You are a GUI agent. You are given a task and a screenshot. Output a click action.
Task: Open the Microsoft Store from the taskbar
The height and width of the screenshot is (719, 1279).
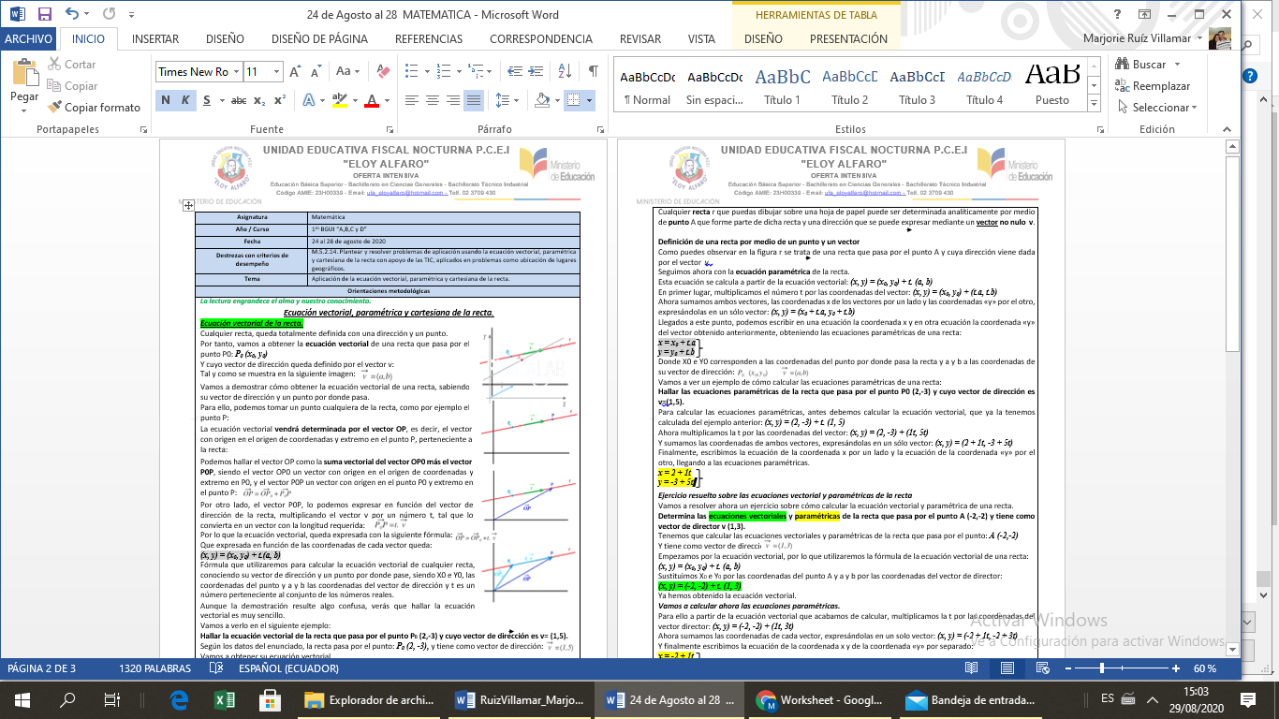tap(268, 700)
